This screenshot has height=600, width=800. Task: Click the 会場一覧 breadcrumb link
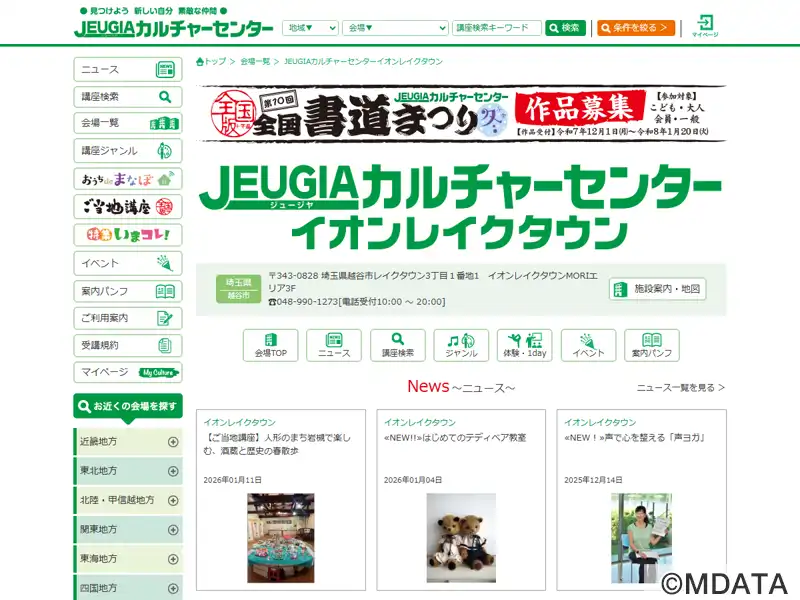255,62
